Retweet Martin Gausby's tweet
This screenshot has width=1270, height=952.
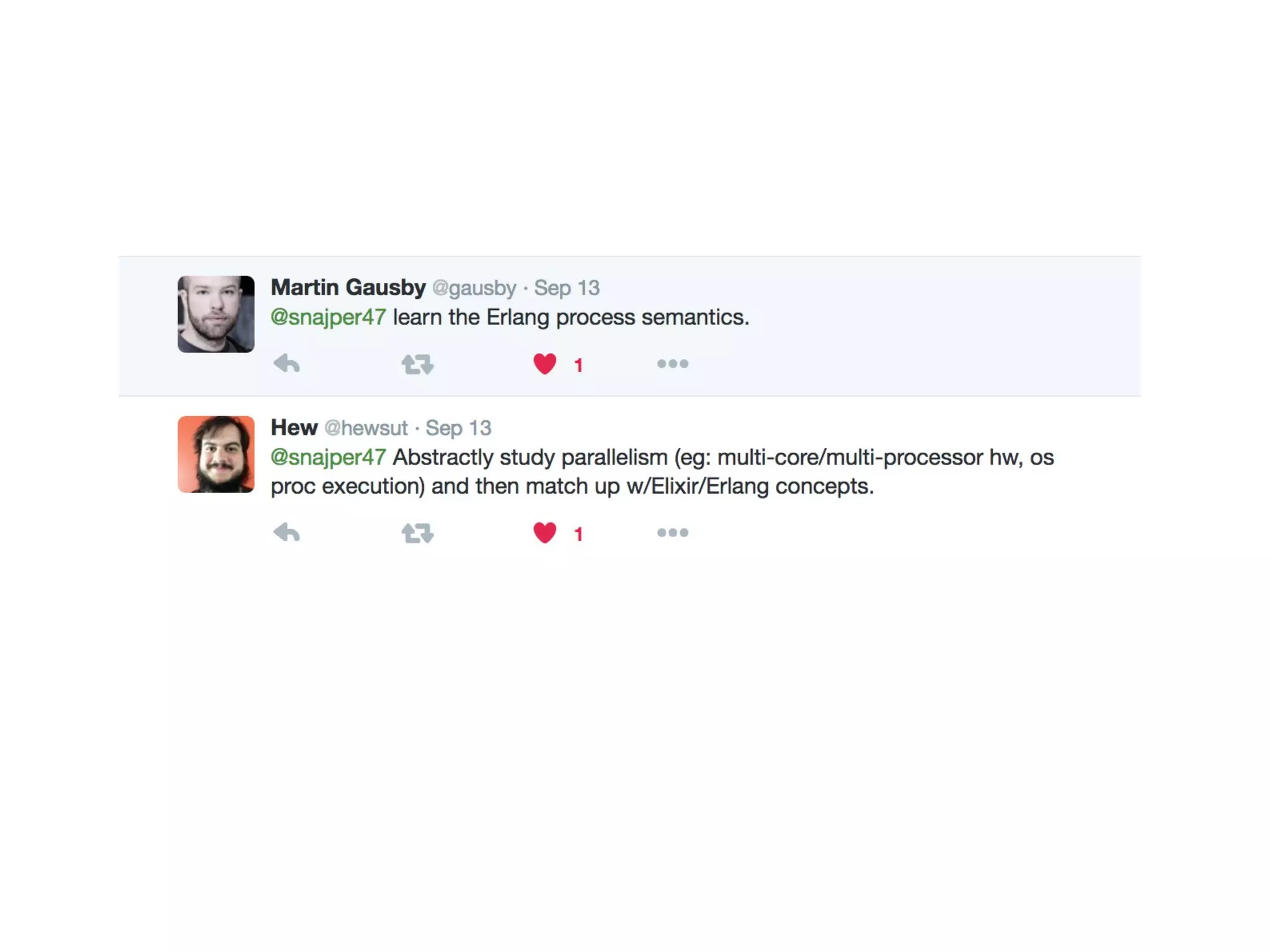(x=417, y=364)
